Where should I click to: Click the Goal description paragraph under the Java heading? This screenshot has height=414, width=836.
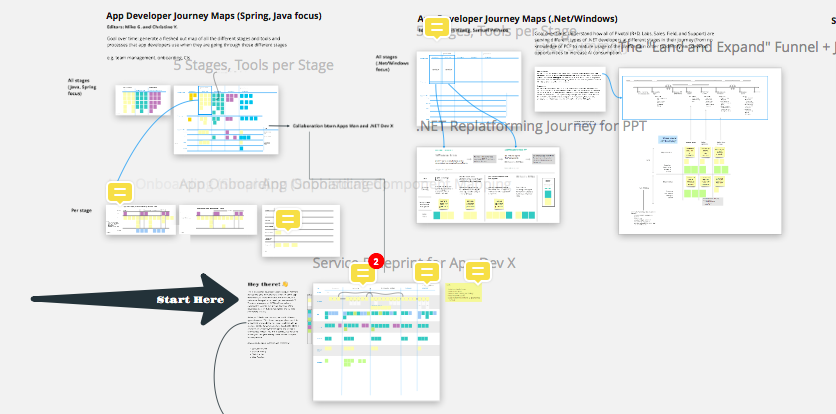click(x=197, y=42)
